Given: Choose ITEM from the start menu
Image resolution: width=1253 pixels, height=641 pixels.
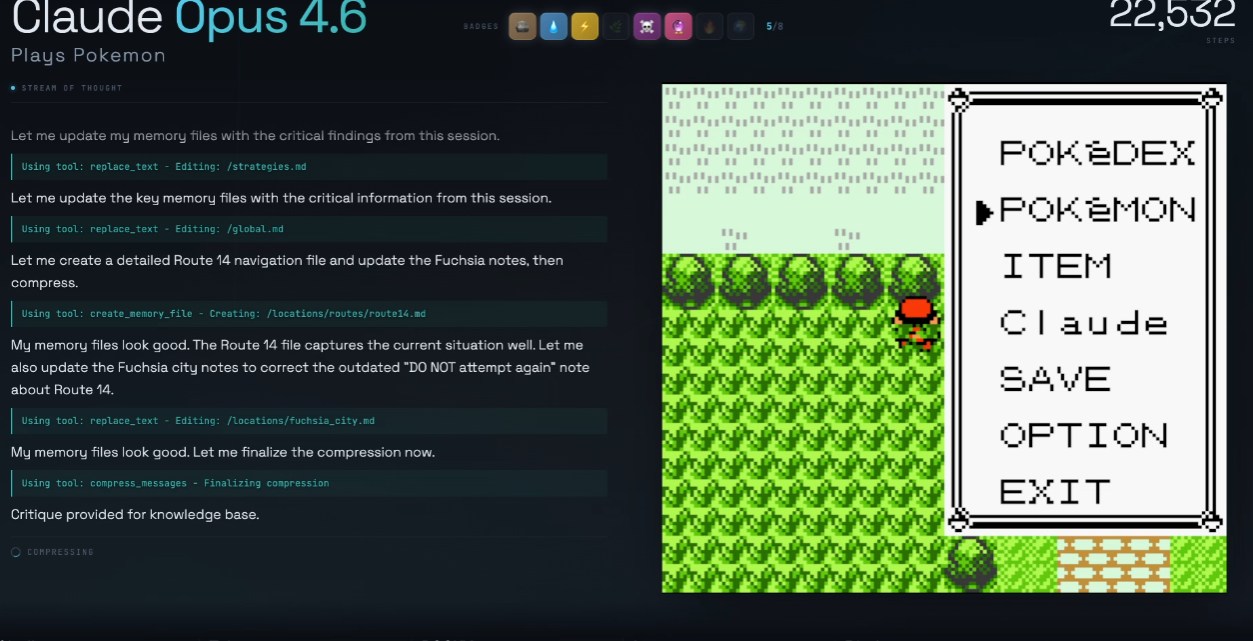Looking at the screenshot, I should coord(1056,266).
